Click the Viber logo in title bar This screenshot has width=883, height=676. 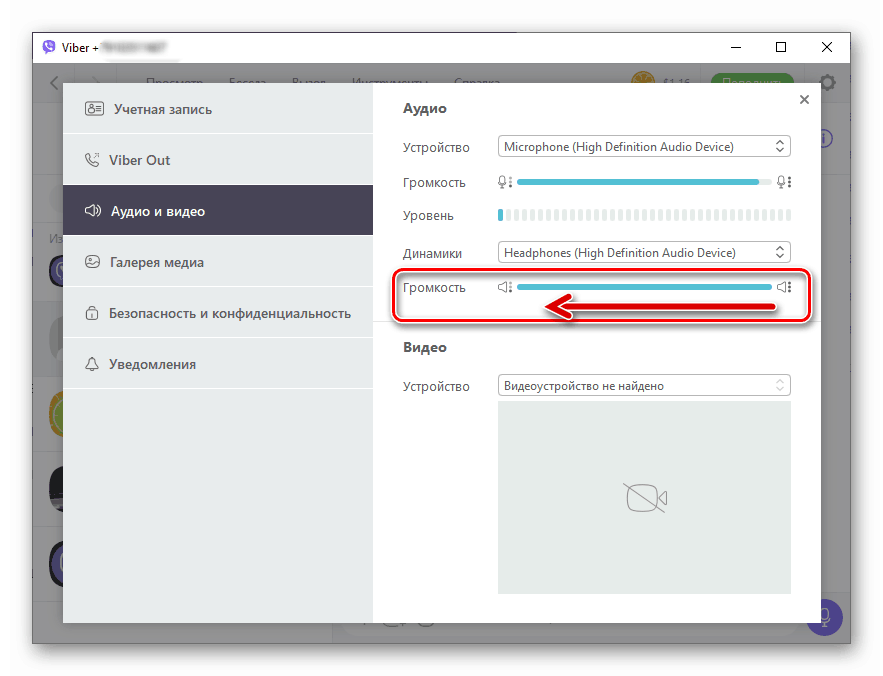(49, 47)
